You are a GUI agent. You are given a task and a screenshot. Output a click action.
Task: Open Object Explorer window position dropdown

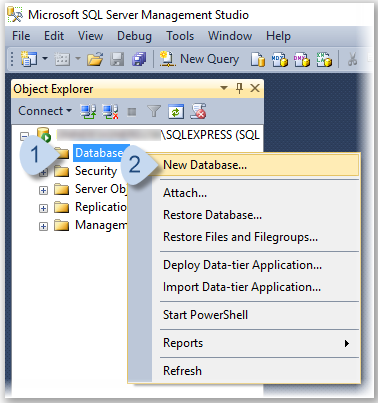coord(224,88)
